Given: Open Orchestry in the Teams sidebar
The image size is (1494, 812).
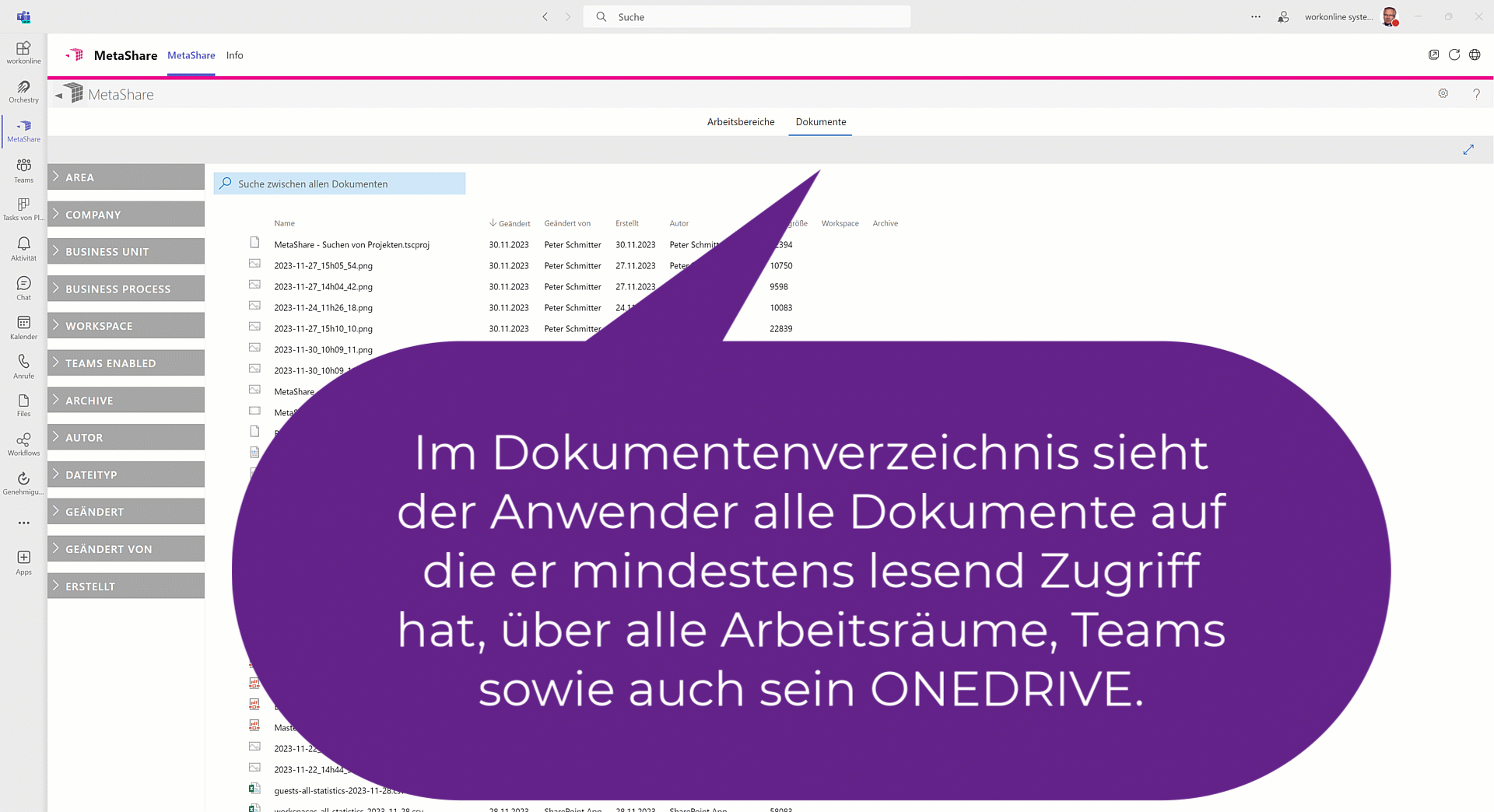Looking at the screenshot, I should click(23, 91).
